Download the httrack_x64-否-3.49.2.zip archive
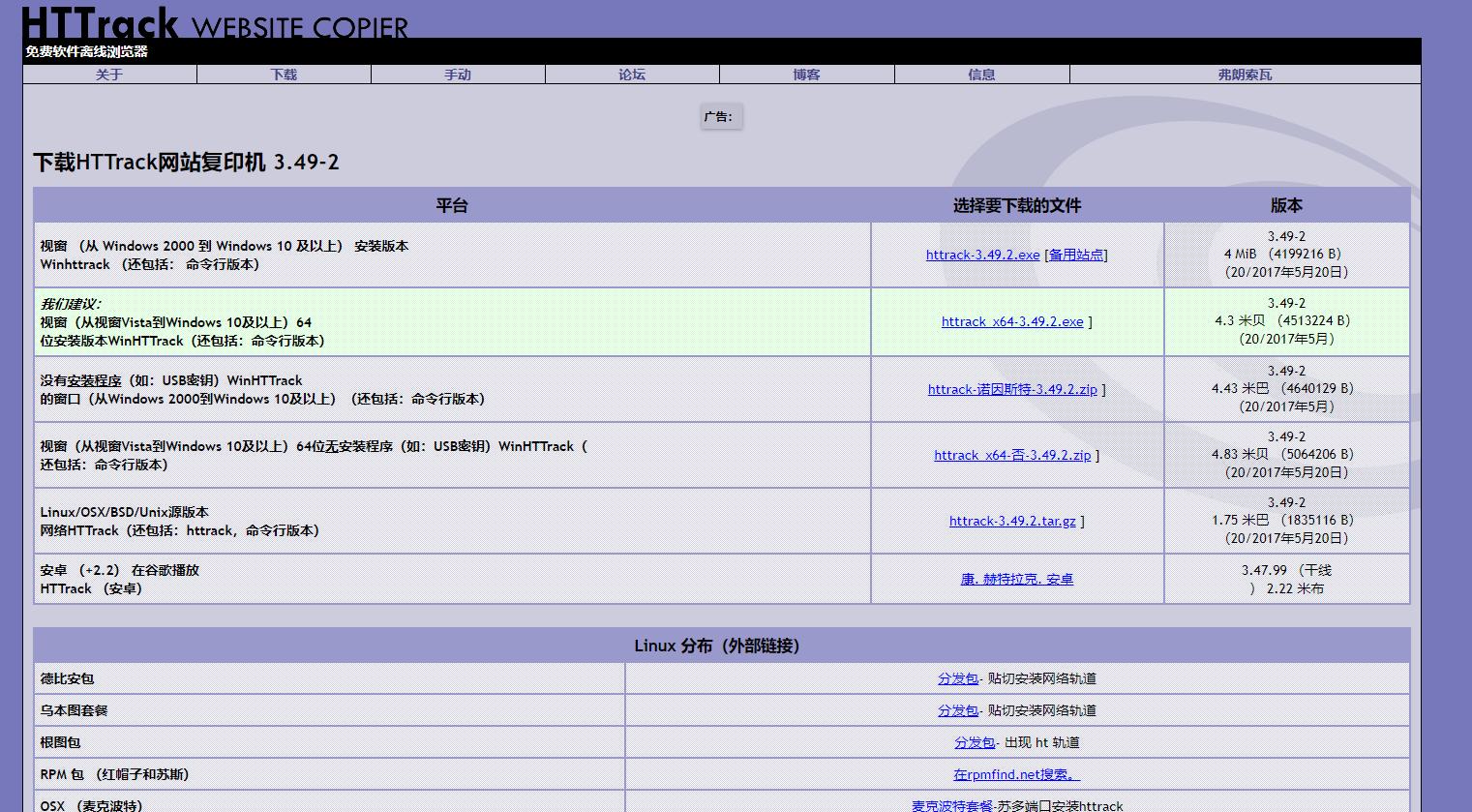Screen dimensions: 1472x812 click(1011, 456)
